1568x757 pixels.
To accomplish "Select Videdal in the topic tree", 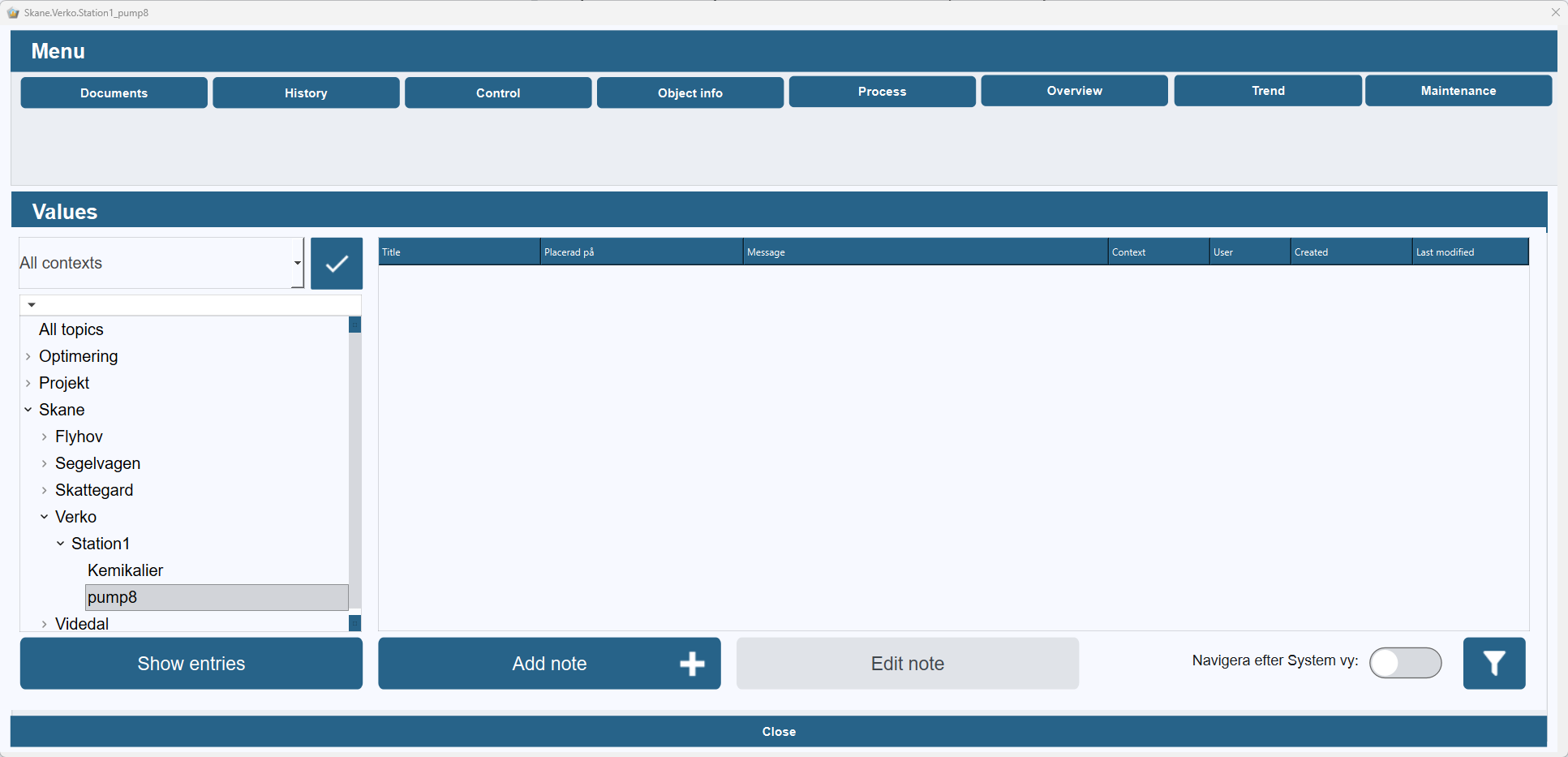I will click(x=82, y=624).
